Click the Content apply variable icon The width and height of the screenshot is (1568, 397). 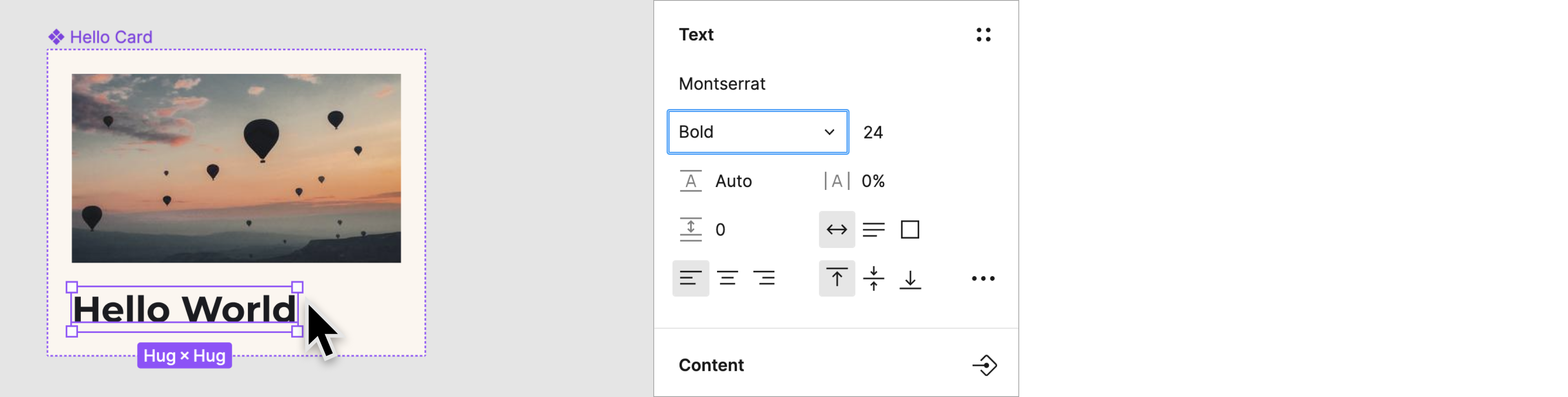point(984,365)
